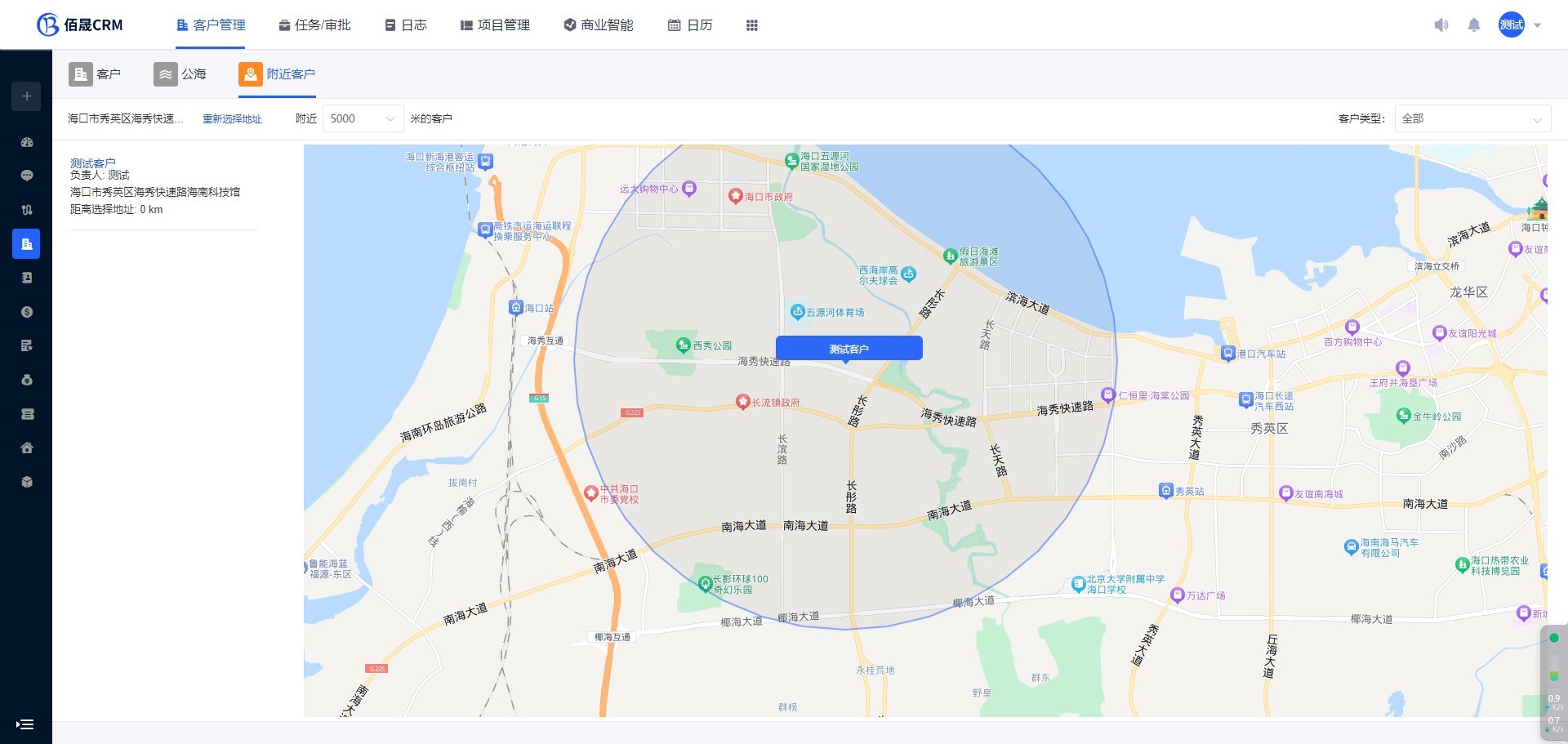
Task: Expand the user account dropdown arrow
Action: 1538,25
